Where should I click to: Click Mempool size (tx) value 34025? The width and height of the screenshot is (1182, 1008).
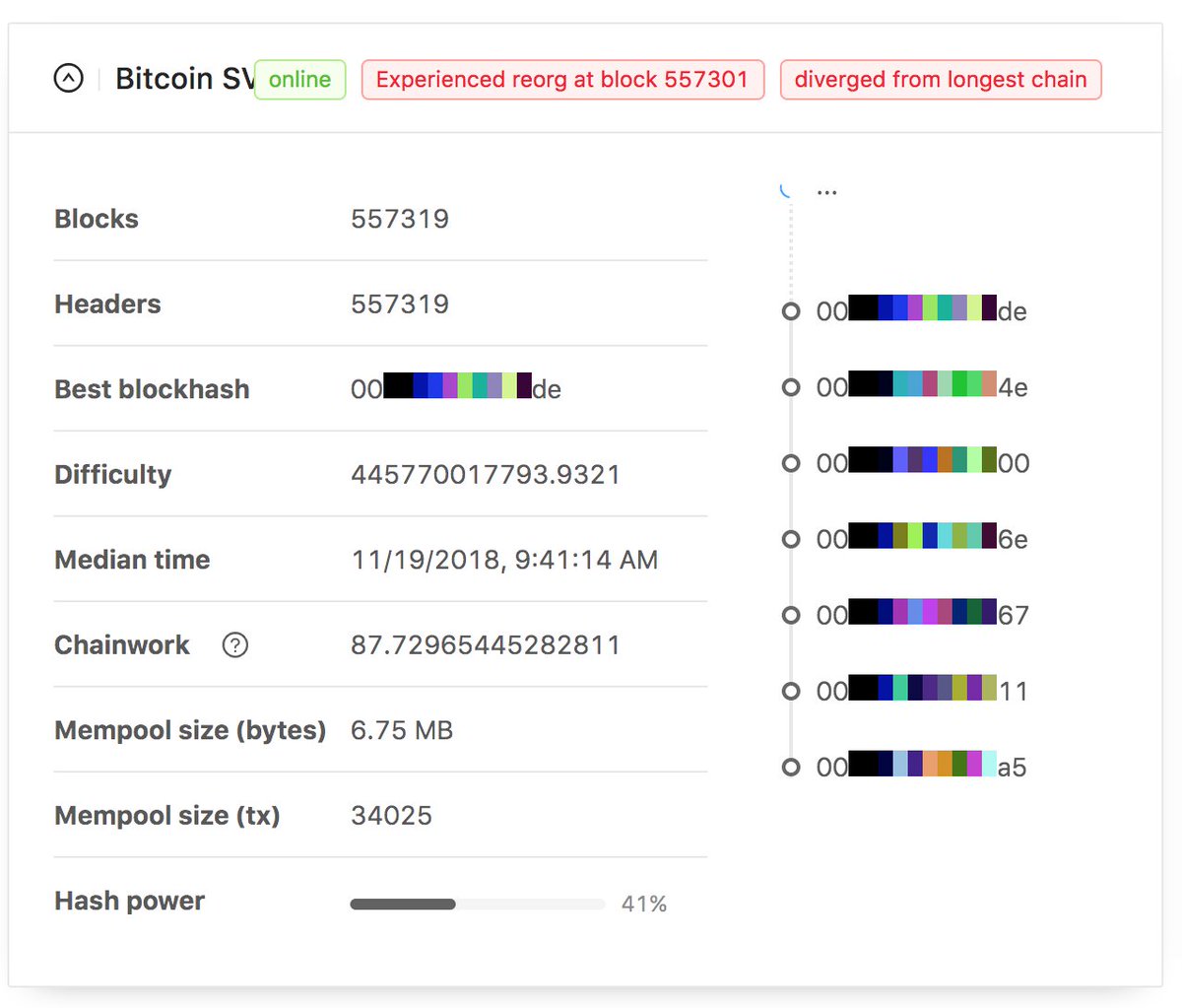click(x=391, y=816)
